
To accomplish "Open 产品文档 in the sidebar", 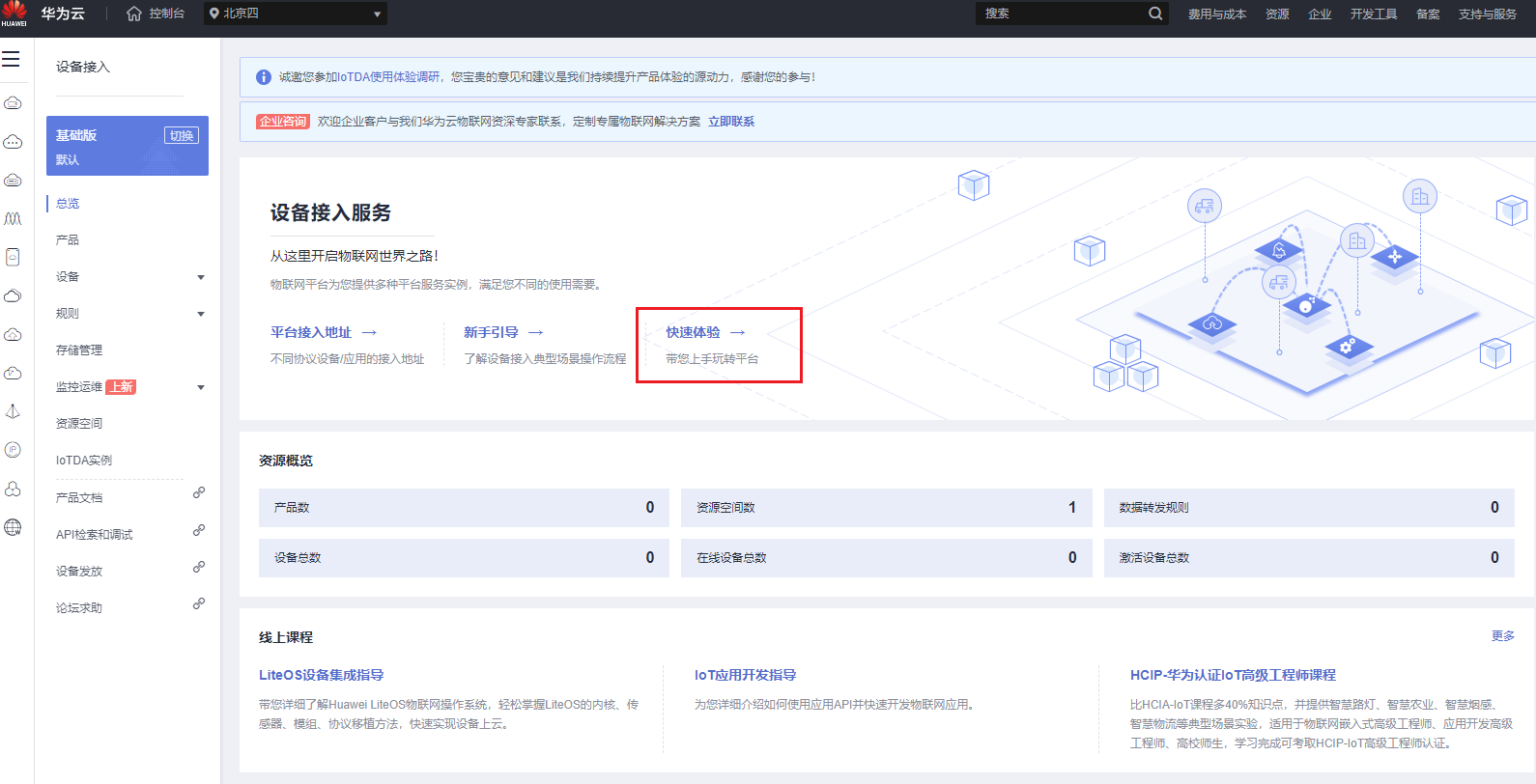I will coord(79,498).
